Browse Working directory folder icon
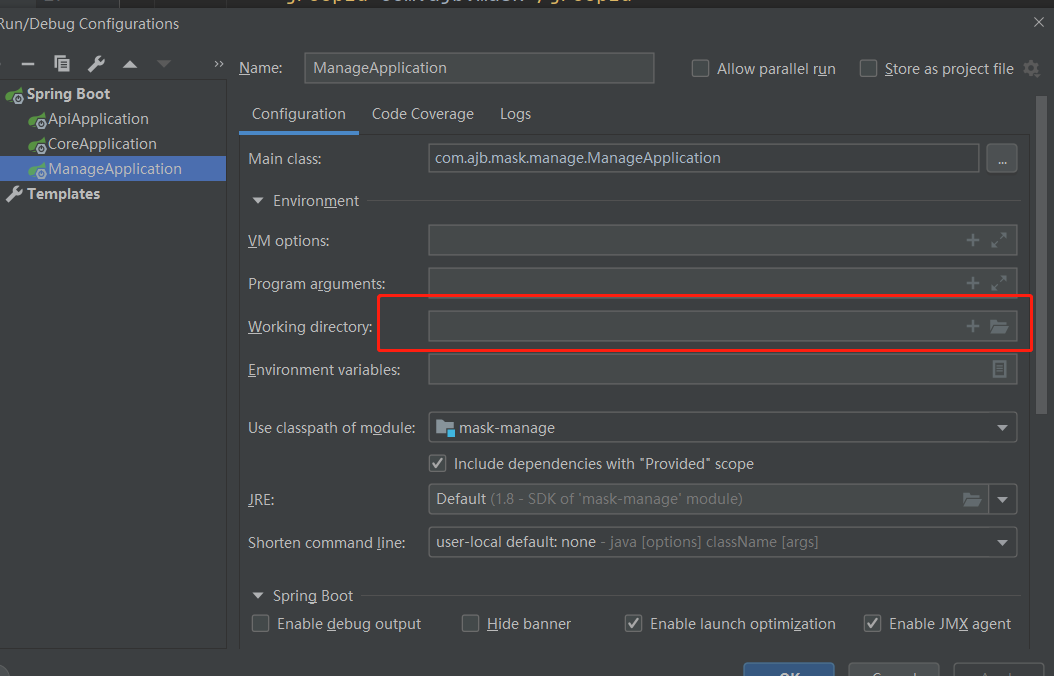Image resolution: width=1054 pixels, height=676 pixels. click(999, 327)
